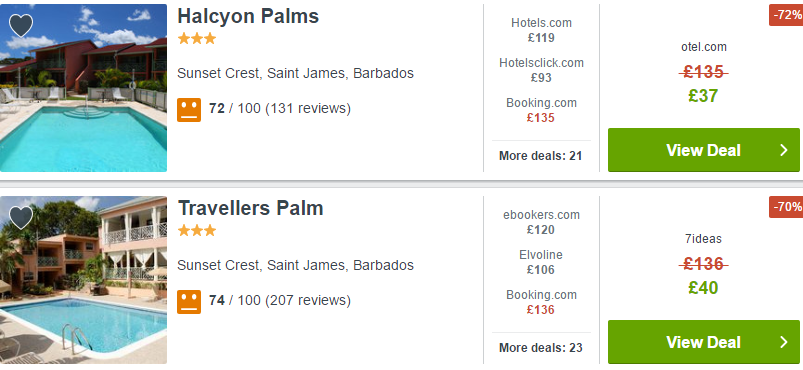Open the Travellers Palm hotel title
Screen dimensions: 803x370
pyautogui.click(x=250, y=209)
